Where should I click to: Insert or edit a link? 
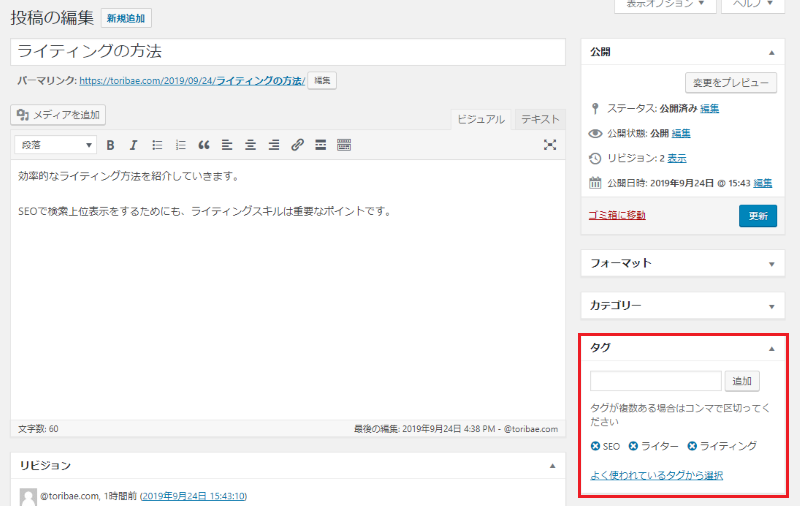(297, 145)
